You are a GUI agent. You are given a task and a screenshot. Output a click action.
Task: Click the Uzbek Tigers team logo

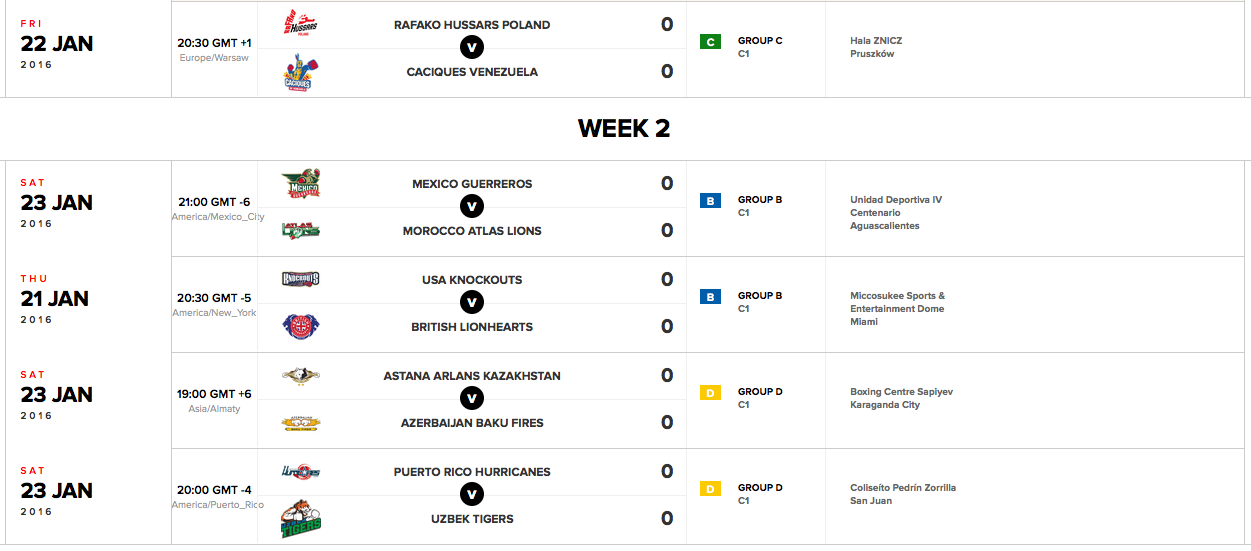301,519
